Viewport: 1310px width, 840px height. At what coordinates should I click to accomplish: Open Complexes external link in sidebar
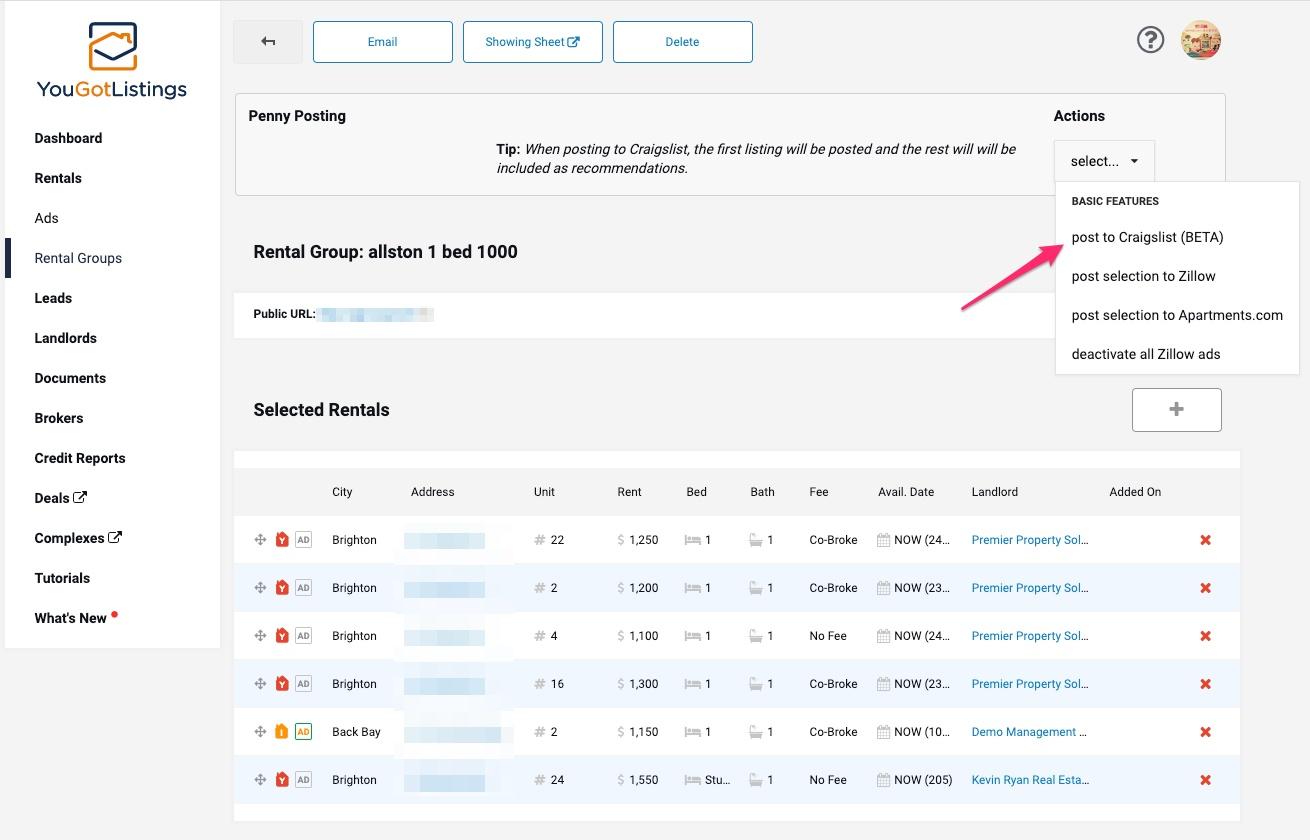[x=78, y=538]
